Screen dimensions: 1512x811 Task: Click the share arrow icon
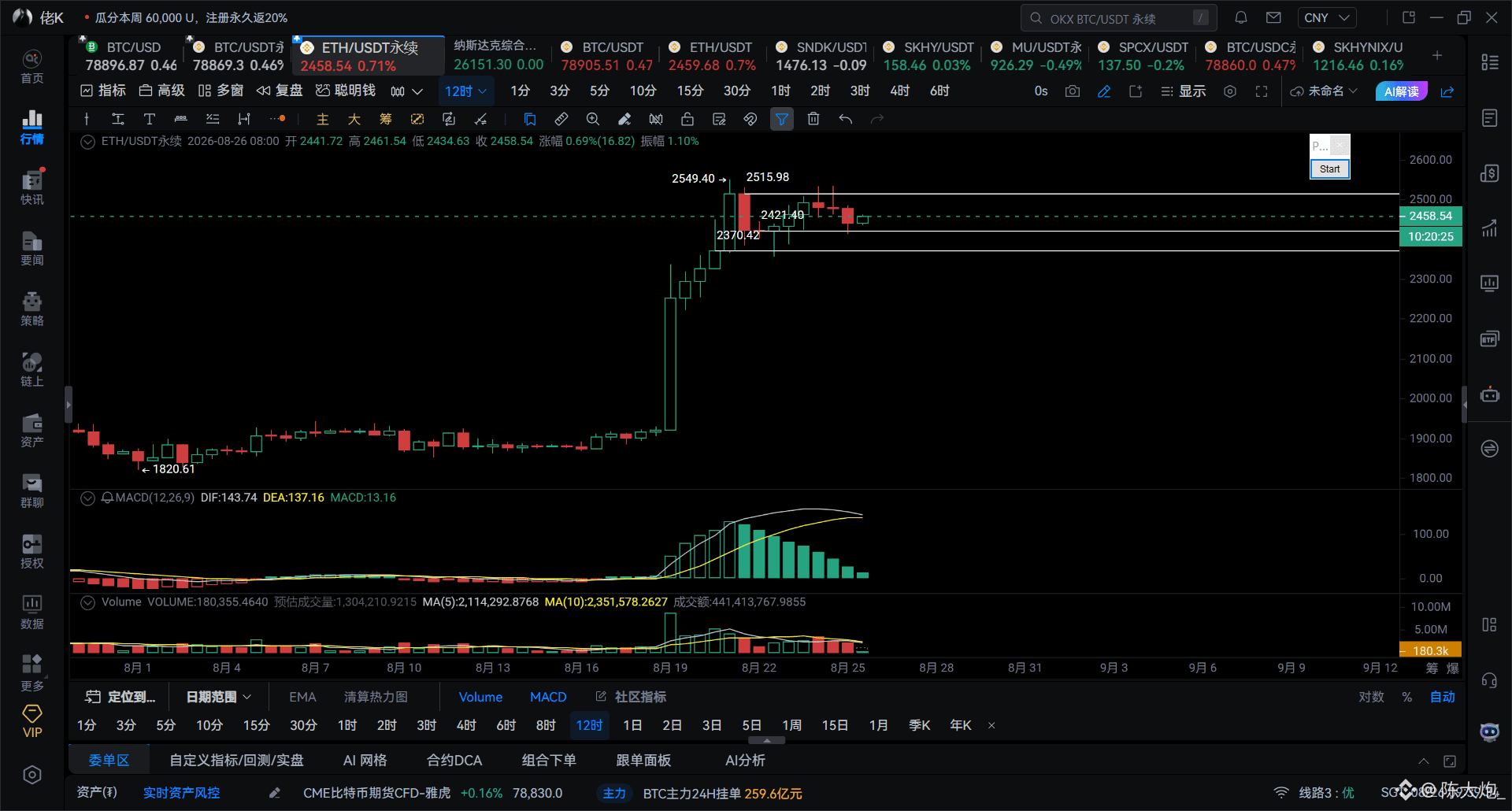click(x=1447, y=91)
